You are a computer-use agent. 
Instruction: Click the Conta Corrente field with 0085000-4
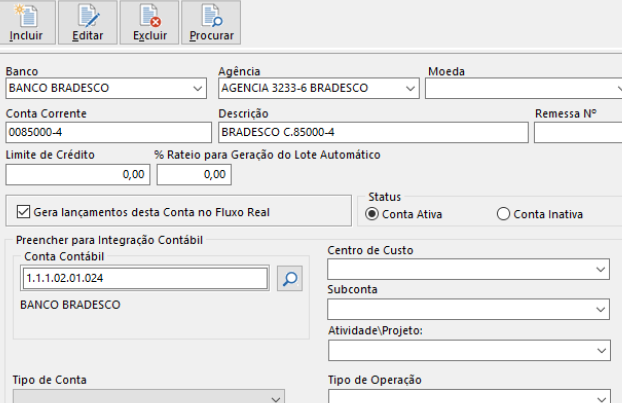coord(109,132)
